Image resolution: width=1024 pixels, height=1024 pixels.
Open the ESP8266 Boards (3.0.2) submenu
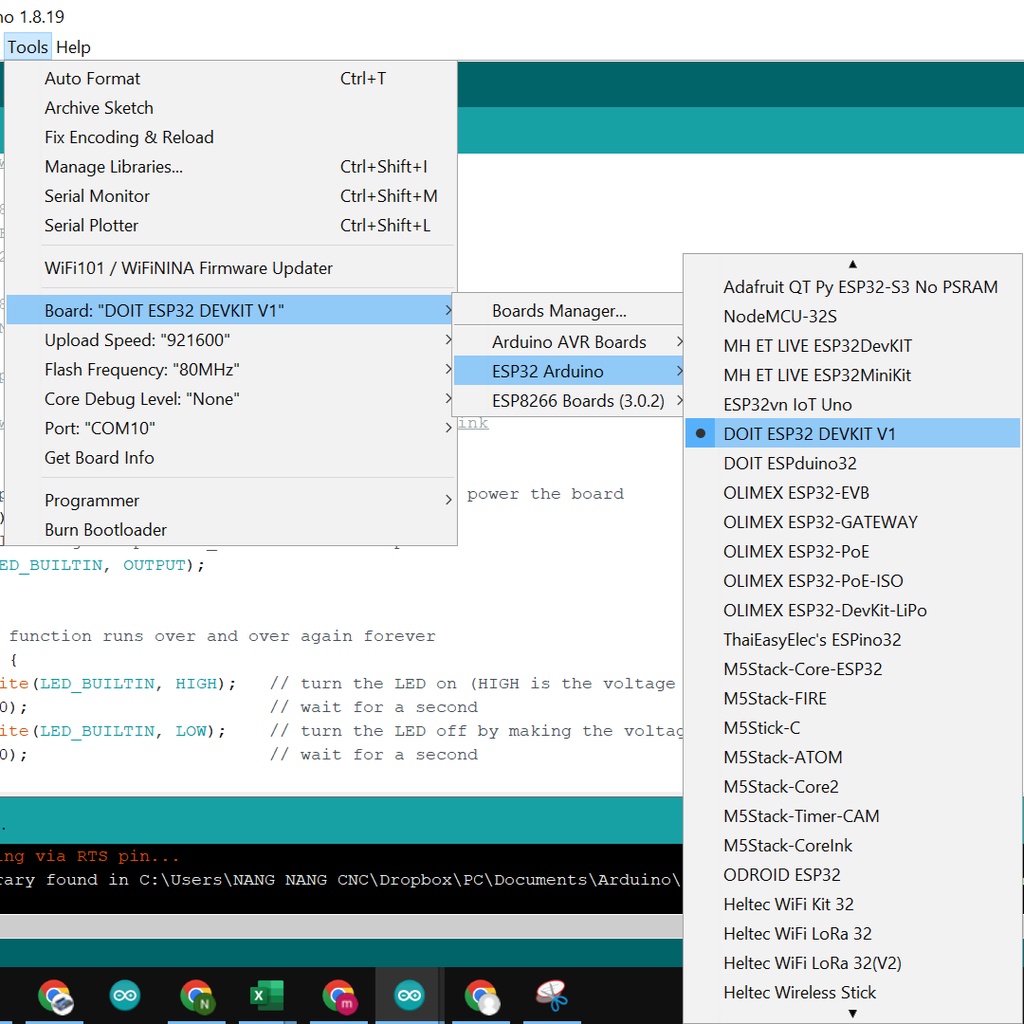pyautogui.click(x=577, y=401)
